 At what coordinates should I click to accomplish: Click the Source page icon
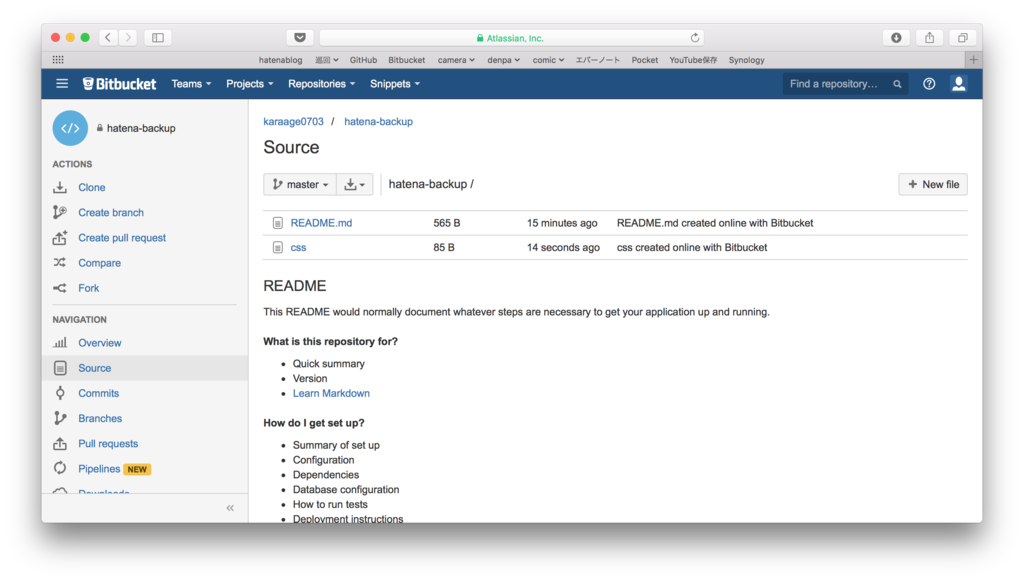60,368
